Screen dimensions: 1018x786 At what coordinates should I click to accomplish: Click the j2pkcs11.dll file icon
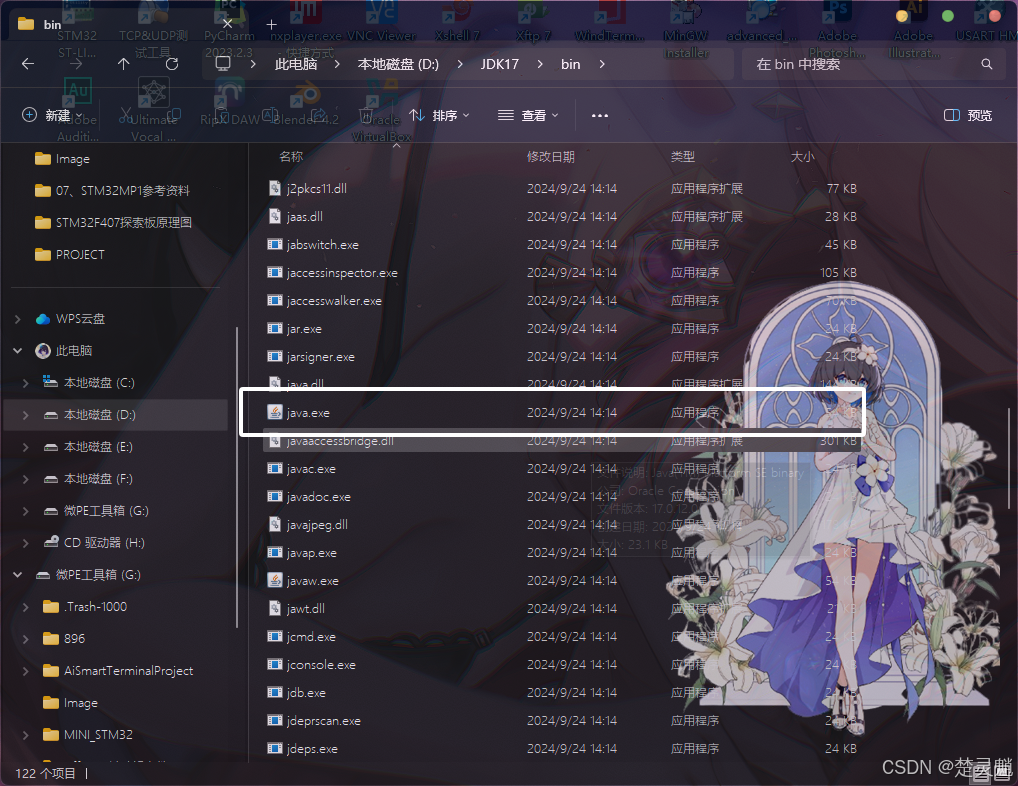pyautogui.click(x=275, y=188)
